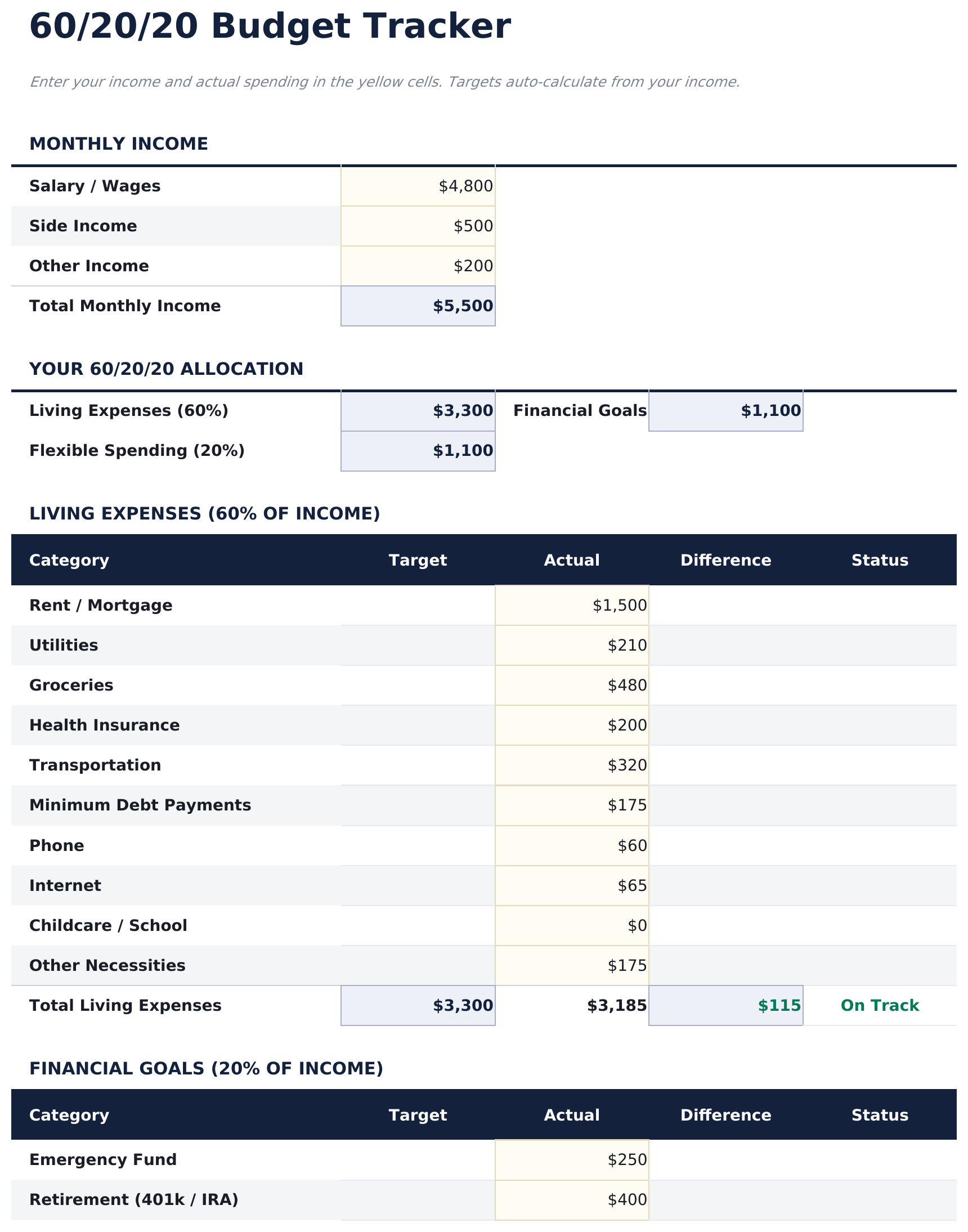Edit the Transportation spending cell
Viewport: 968px width, 1232px height.
(571, 765)
